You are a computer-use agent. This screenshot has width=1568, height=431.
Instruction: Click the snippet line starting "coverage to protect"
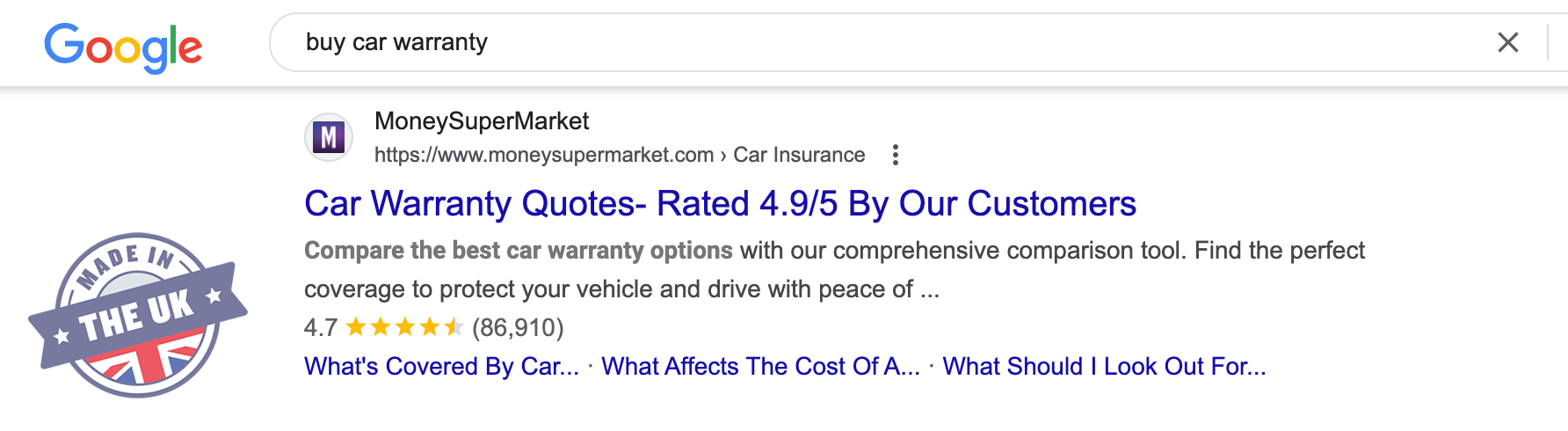621,289
